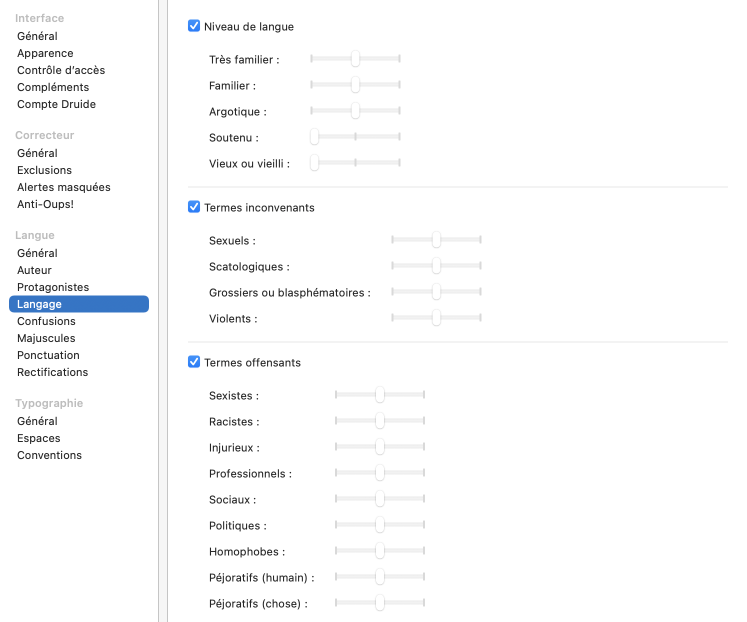Uncheck the Niveau de langue checkbox

[194, 27]
